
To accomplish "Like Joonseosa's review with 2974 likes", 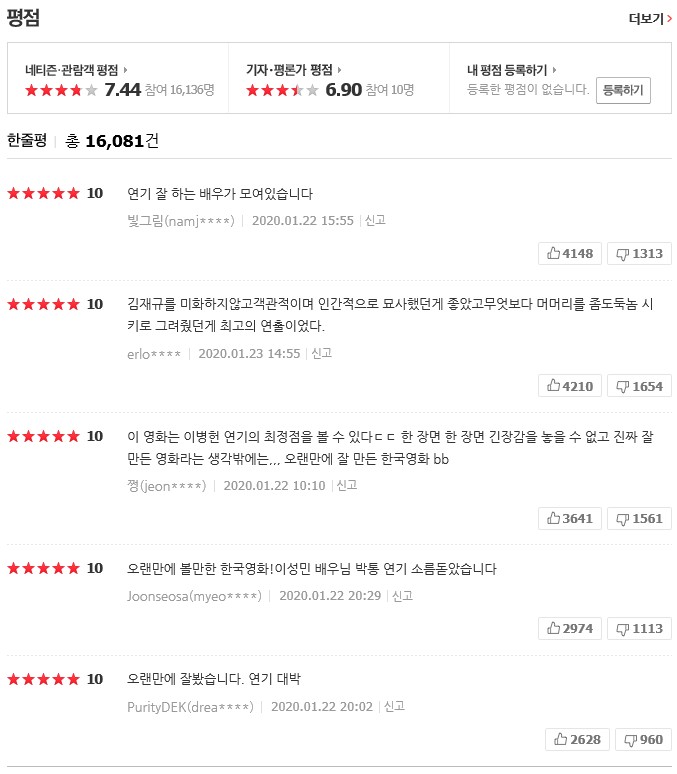I will [x=569, y=628].
